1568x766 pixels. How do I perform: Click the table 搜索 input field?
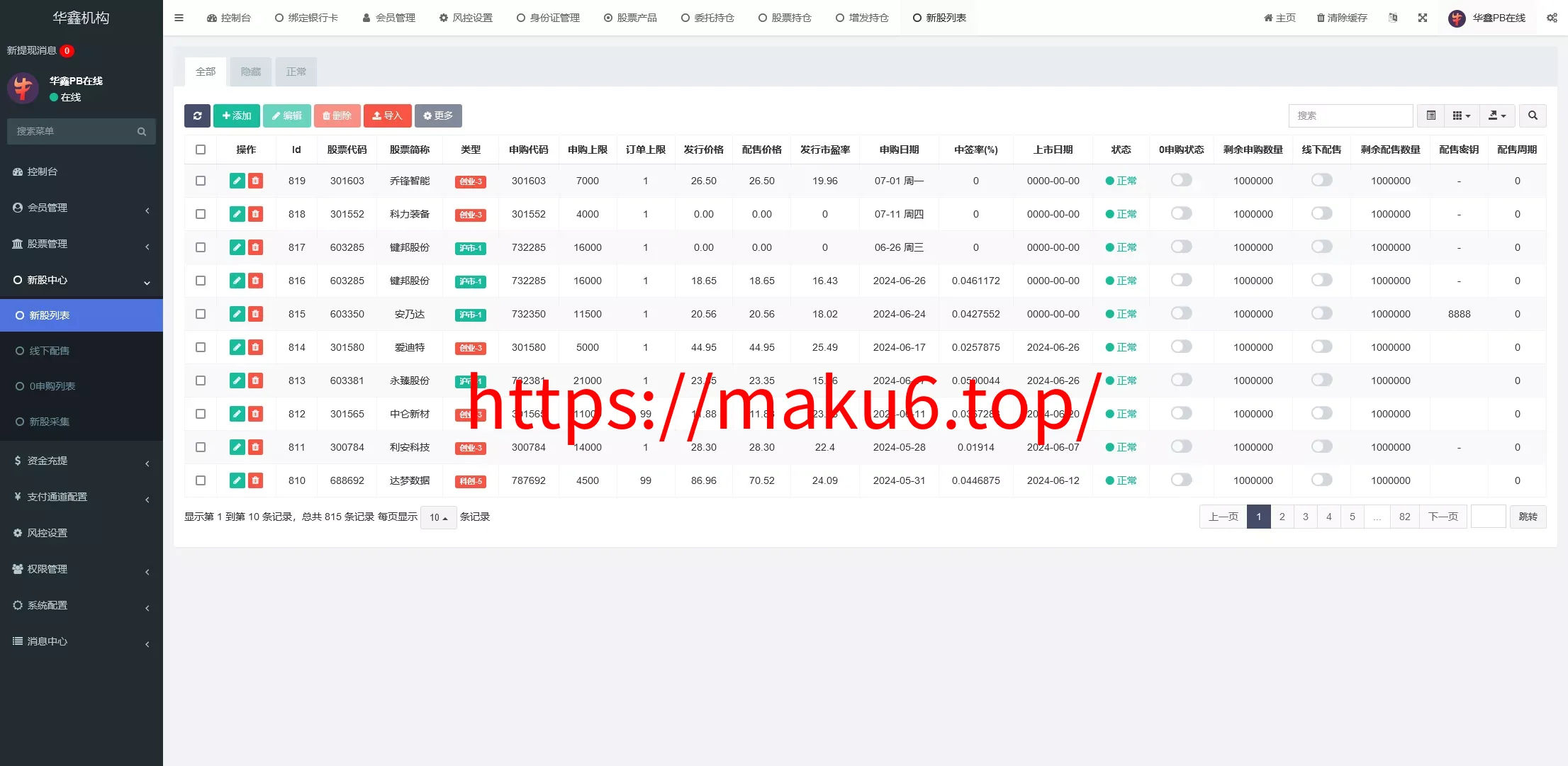[1350, 116]
